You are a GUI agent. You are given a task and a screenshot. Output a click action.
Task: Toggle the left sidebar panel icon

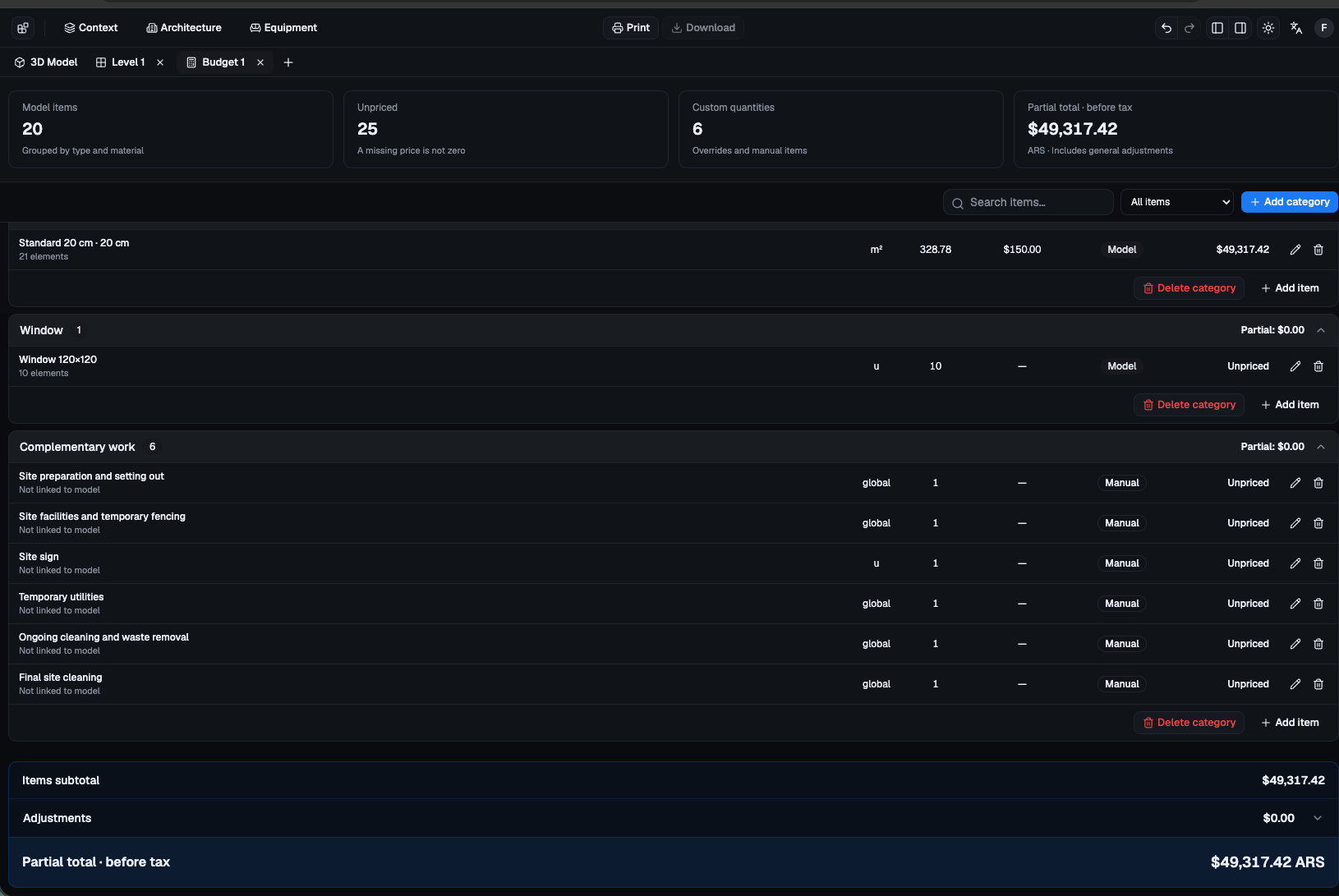point(1217,28)
